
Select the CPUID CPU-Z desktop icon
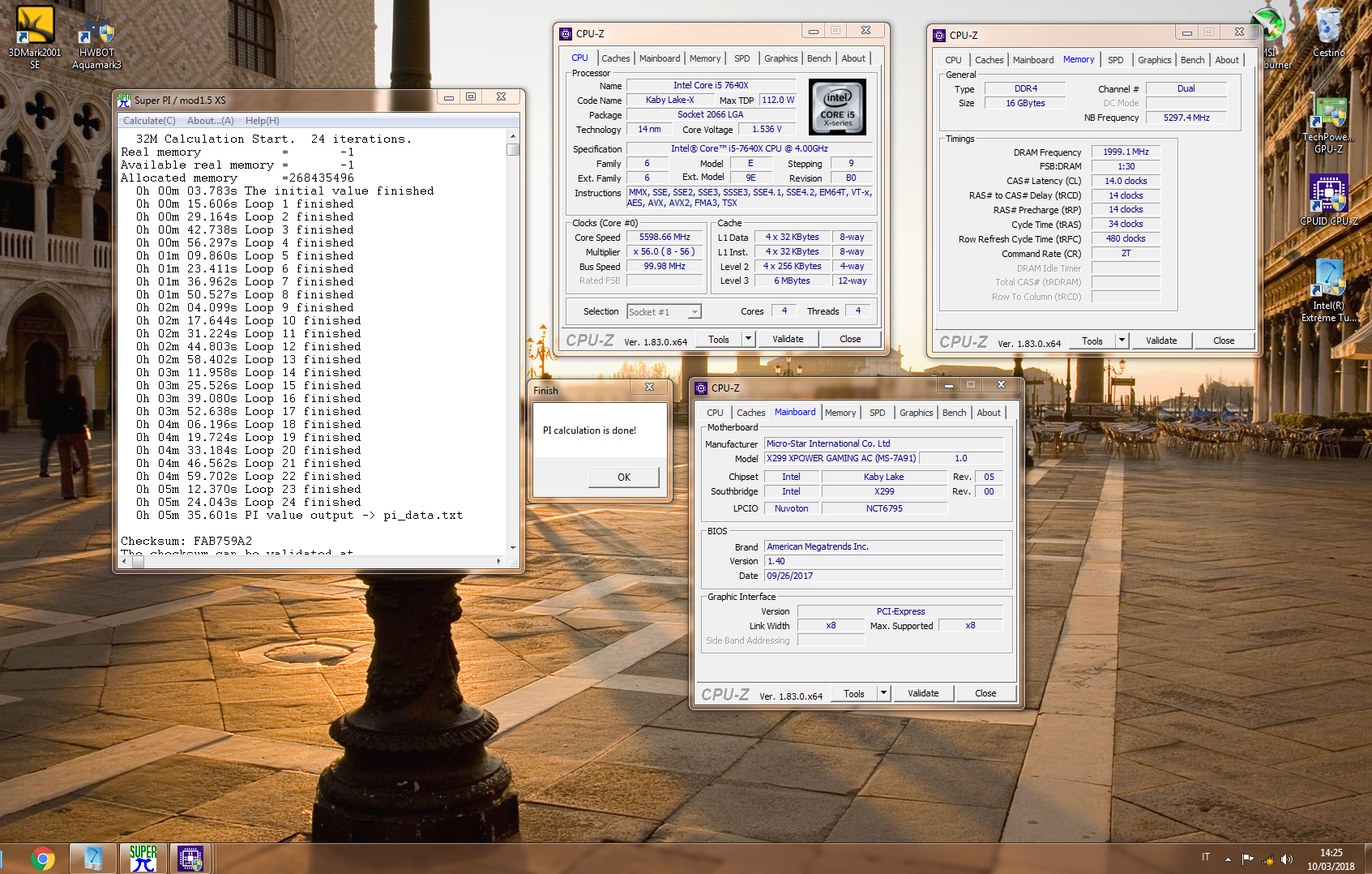[1328, 199]
